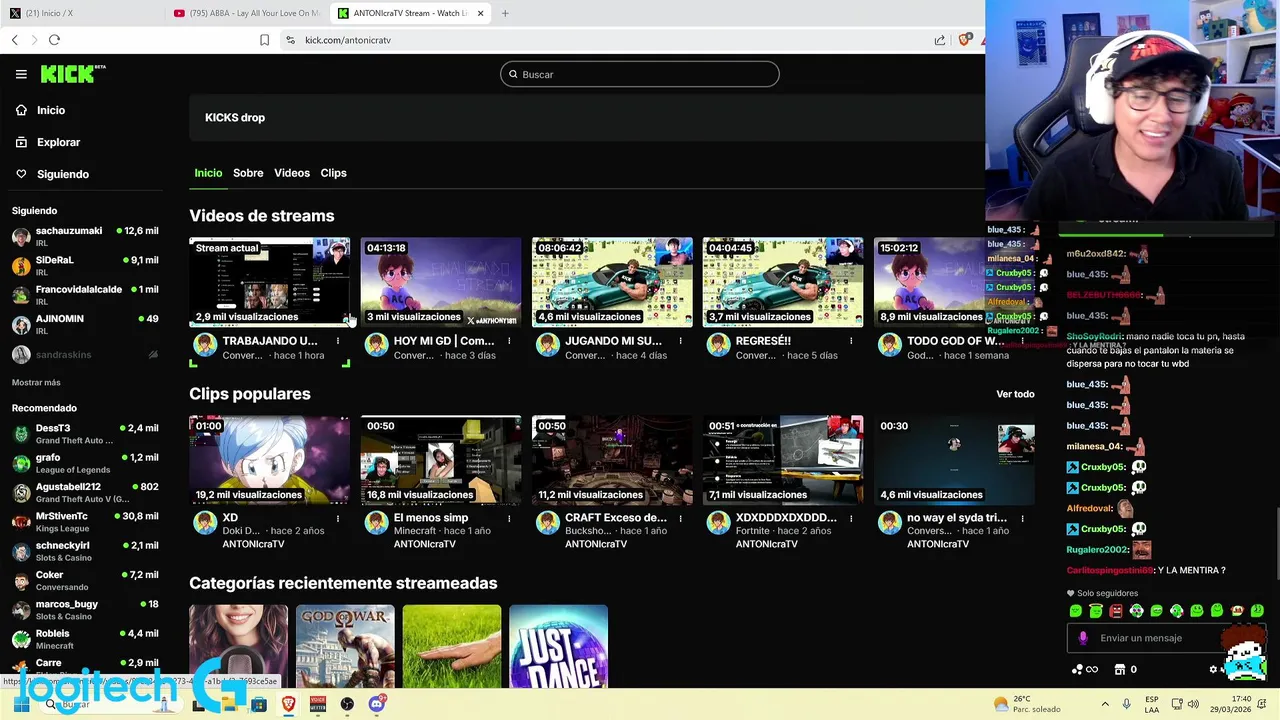Viewport: 1280px width, 720px height.
Task: Open options for El menos simp clip
Action: coord(509,518)
